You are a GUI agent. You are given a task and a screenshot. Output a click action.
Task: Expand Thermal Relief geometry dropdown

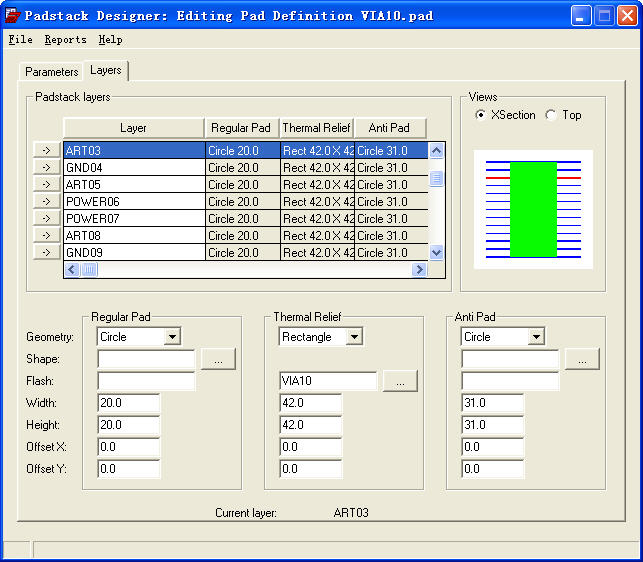point(353,337)
